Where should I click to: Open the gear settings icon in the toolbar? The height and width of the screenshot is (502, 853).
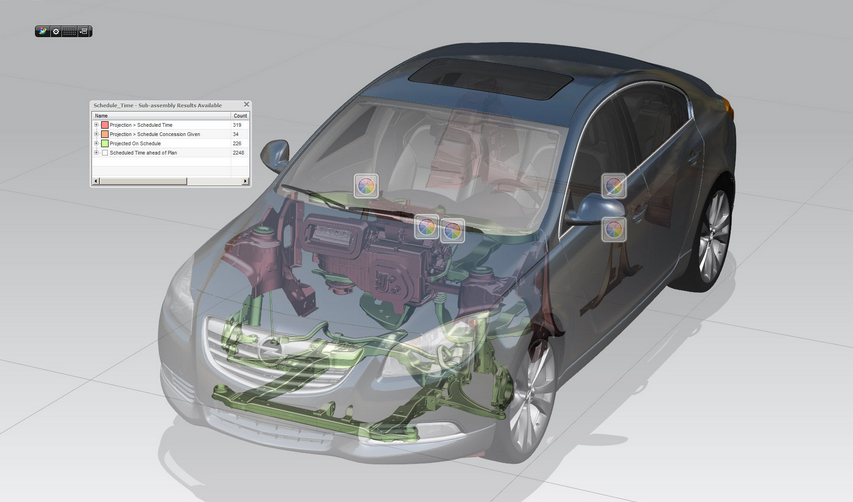tap(56, 31)
